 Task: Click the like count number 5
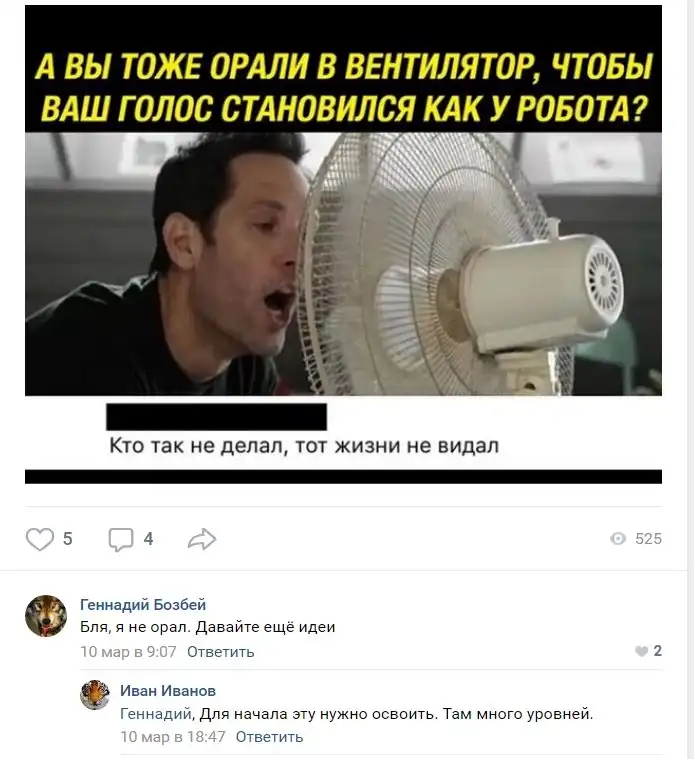68,539
